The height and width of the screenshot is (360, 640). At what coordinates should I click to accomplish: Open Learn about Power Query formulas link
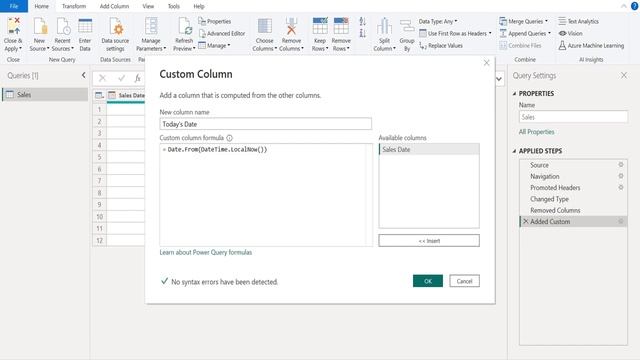point(206,252)
